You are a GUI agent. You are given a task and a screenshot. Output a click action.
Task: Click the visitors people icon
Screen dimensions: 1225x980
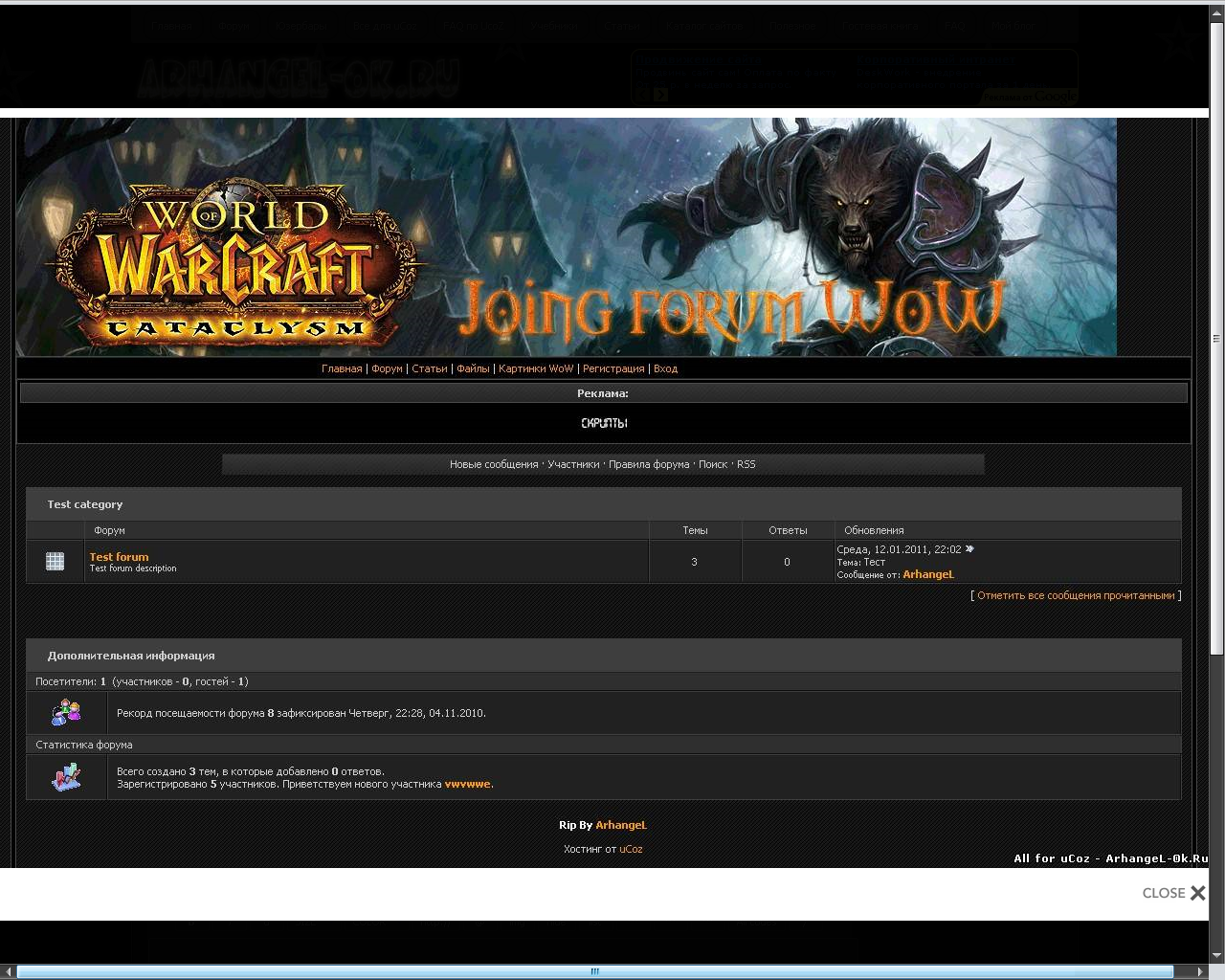click(x=66, y=712)
